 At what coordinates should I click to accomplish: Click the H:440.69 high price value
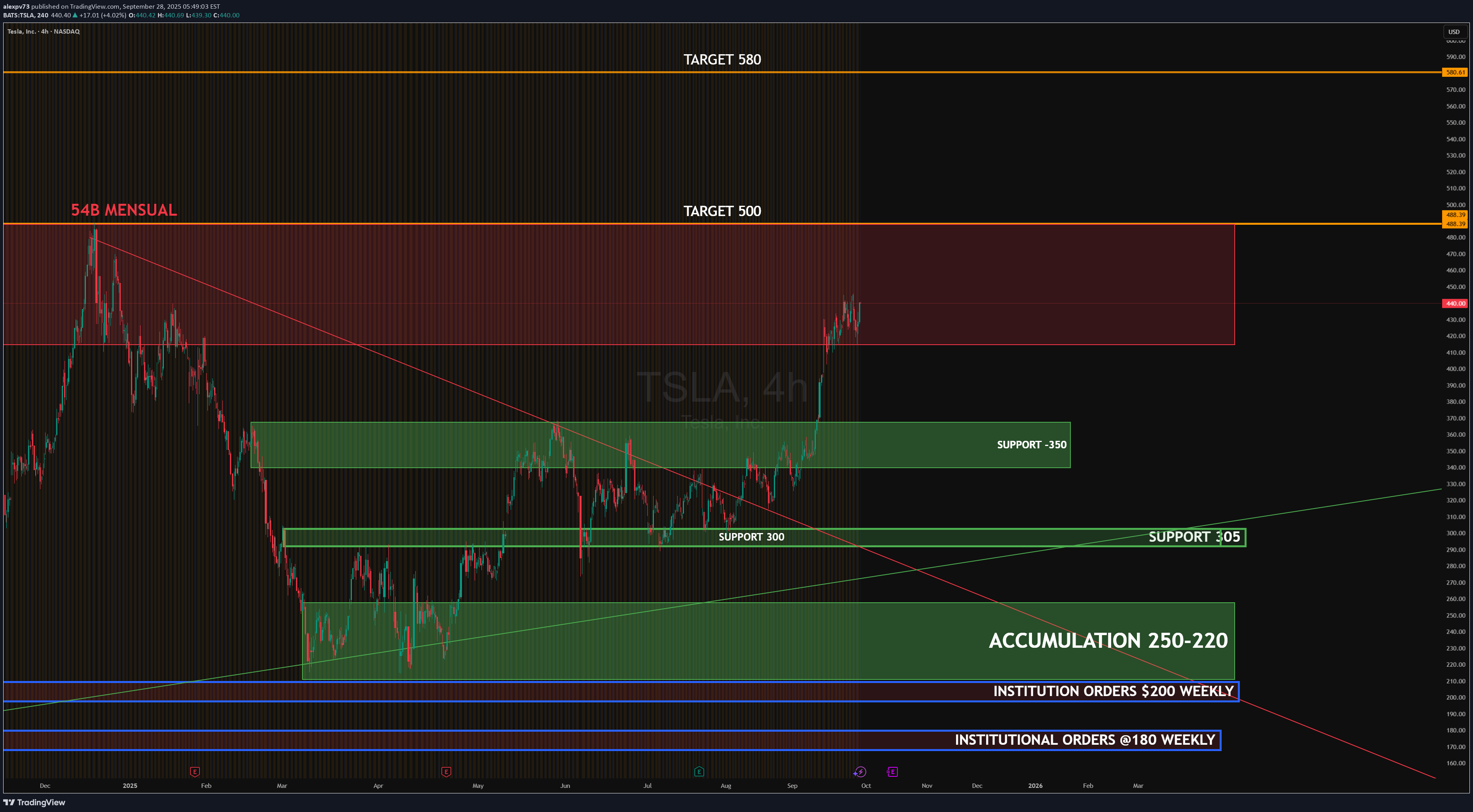[171, 15]
